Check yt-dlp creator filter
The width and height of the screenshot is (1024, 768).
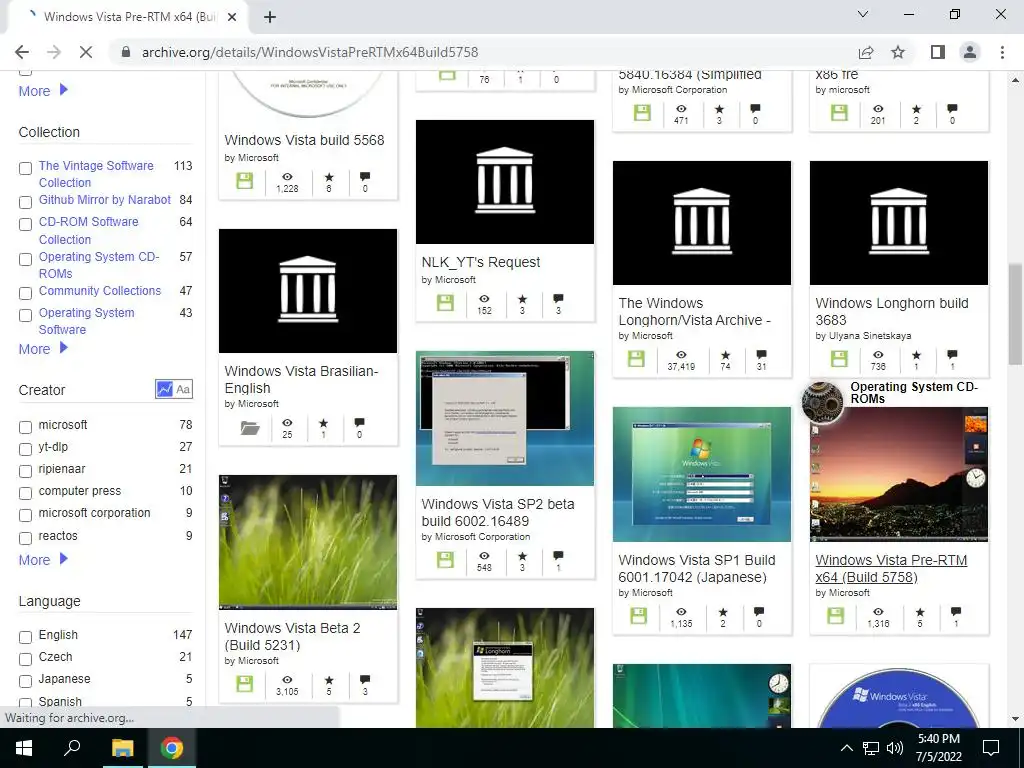[25, 449]
